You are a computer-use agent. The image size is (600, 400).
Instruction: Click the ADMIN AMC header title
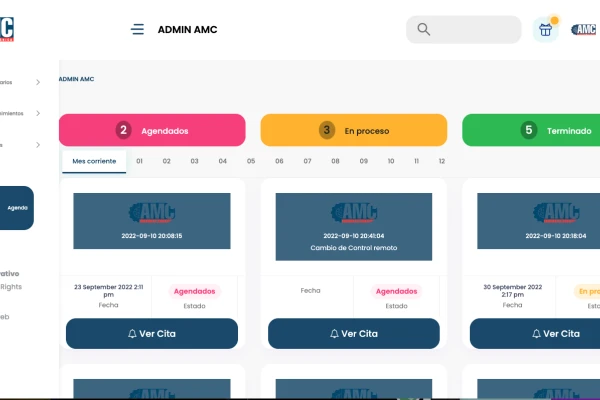(188, 29)
